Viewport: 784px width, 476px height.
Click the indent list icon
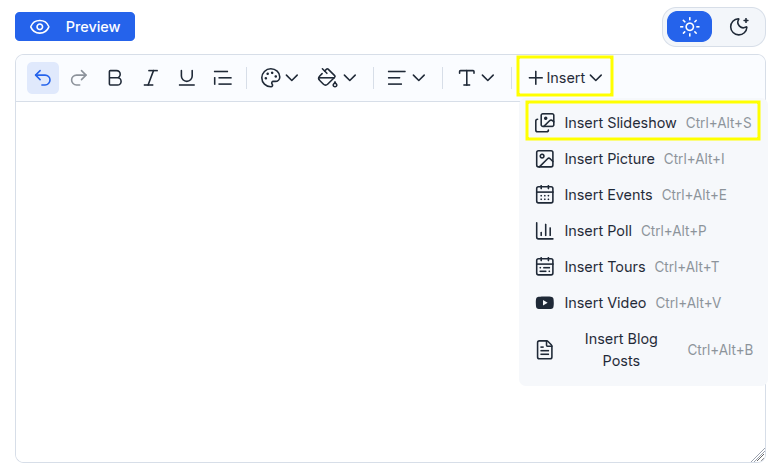pyautogui.click(x=222, y=78)
